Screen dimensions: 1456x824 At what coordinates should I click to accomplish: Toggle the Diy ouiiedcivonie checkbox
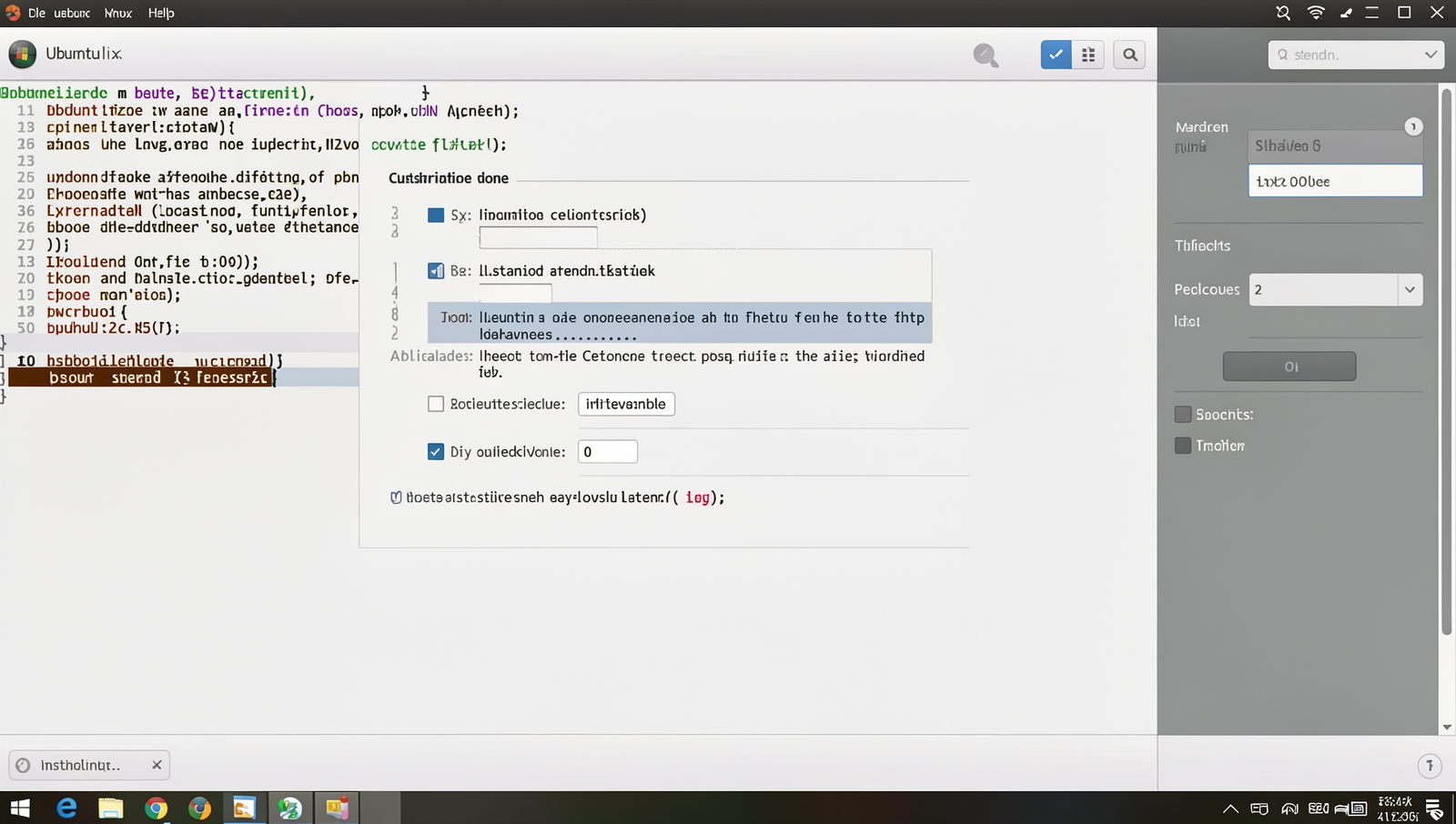click(436, 452)
